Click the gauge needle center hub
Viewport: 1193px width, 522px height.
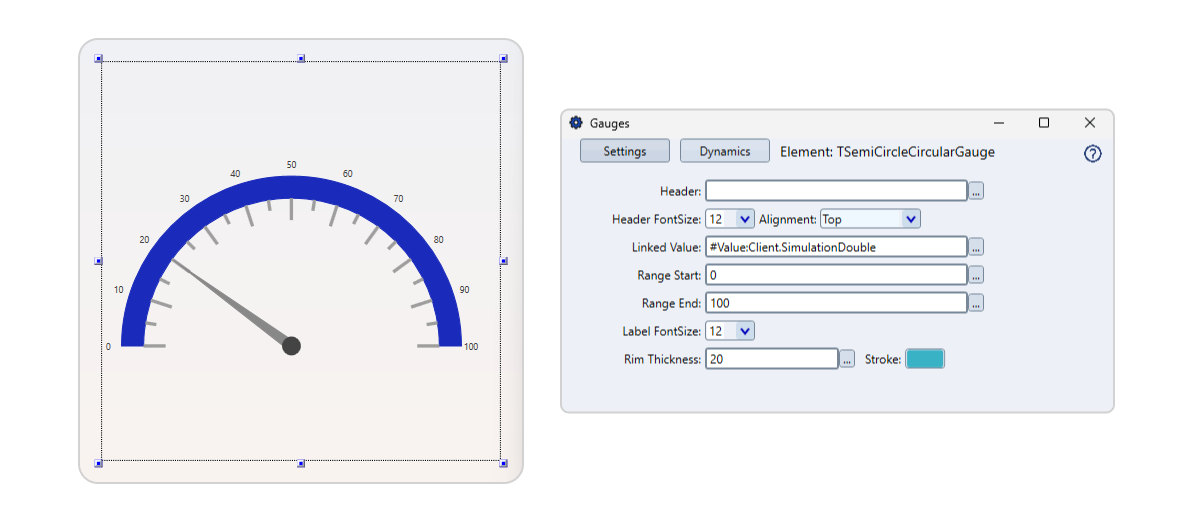pyautogui.click(x=291, y=346)
